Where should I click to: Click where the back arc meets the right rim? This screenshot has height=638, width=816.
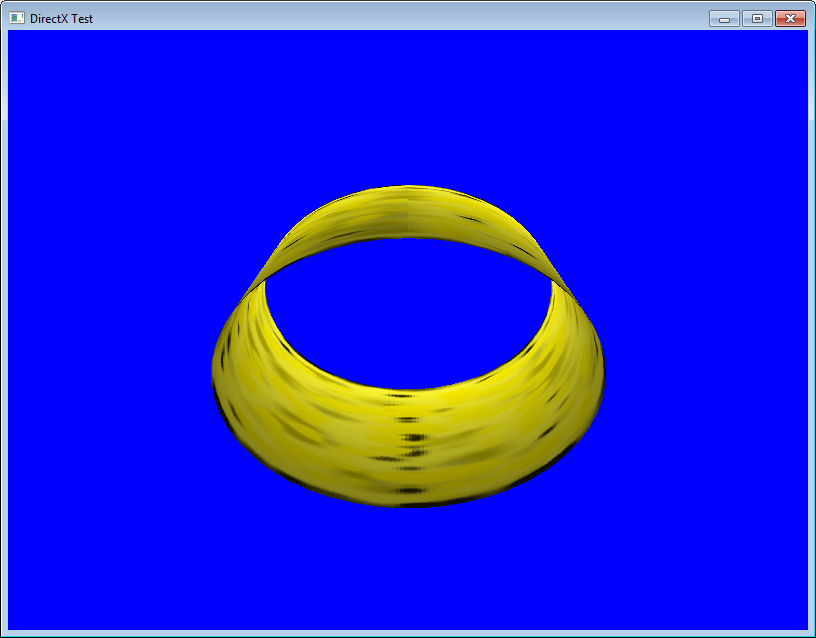(561, 285)
